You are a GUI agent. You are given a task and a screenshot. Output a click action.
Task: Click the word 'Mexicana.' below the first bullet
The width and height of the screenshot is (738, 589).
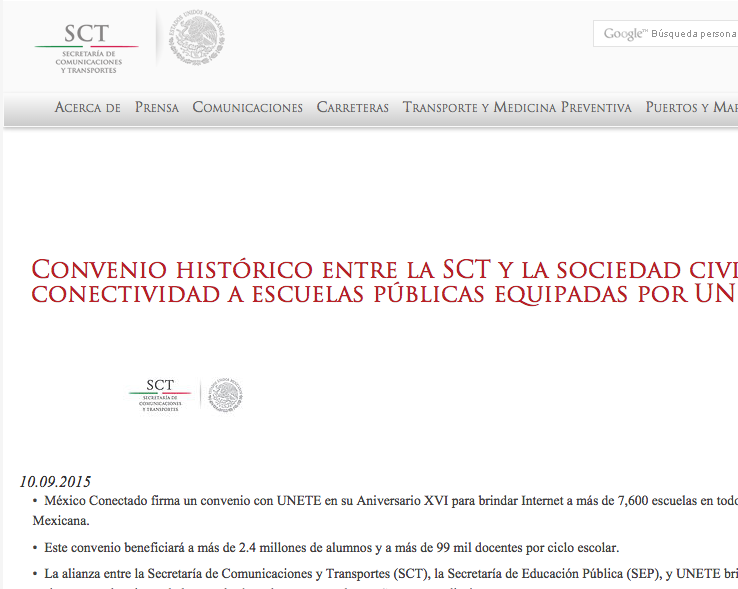click(x=61, y=520)
